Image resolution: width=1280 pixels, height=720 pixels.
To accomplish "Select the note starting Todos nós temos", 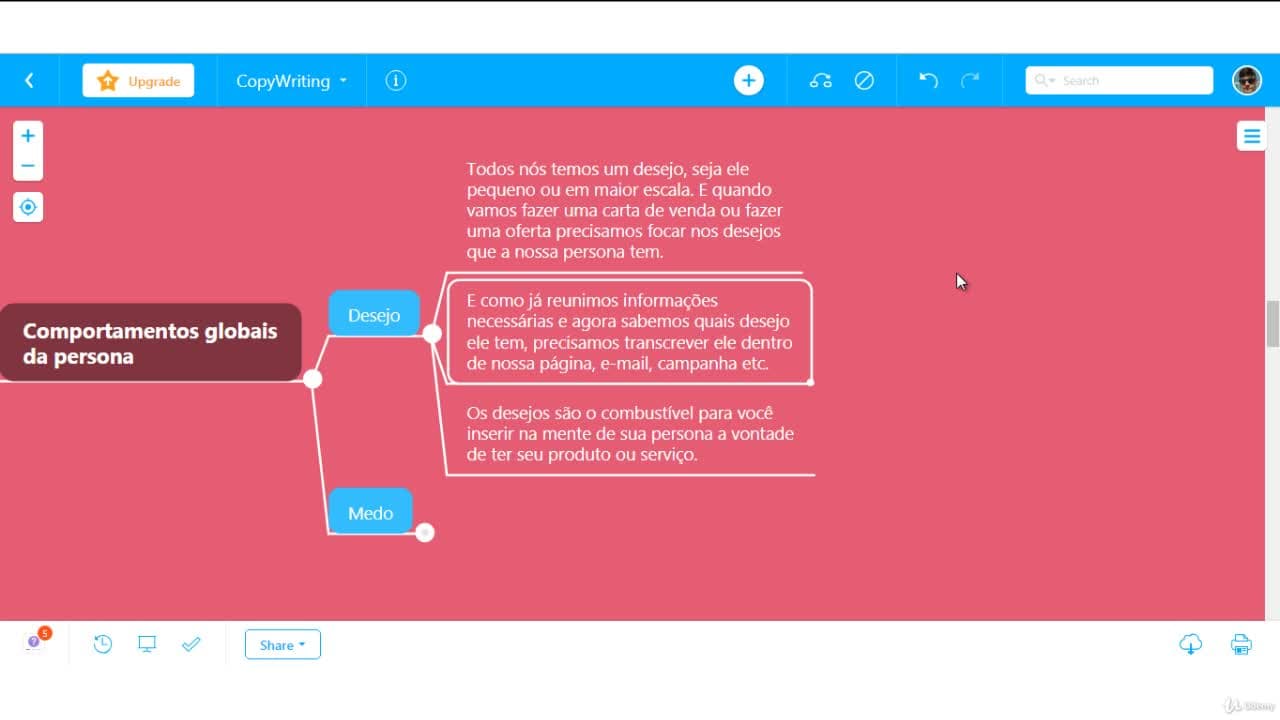I will click(625, 210).
